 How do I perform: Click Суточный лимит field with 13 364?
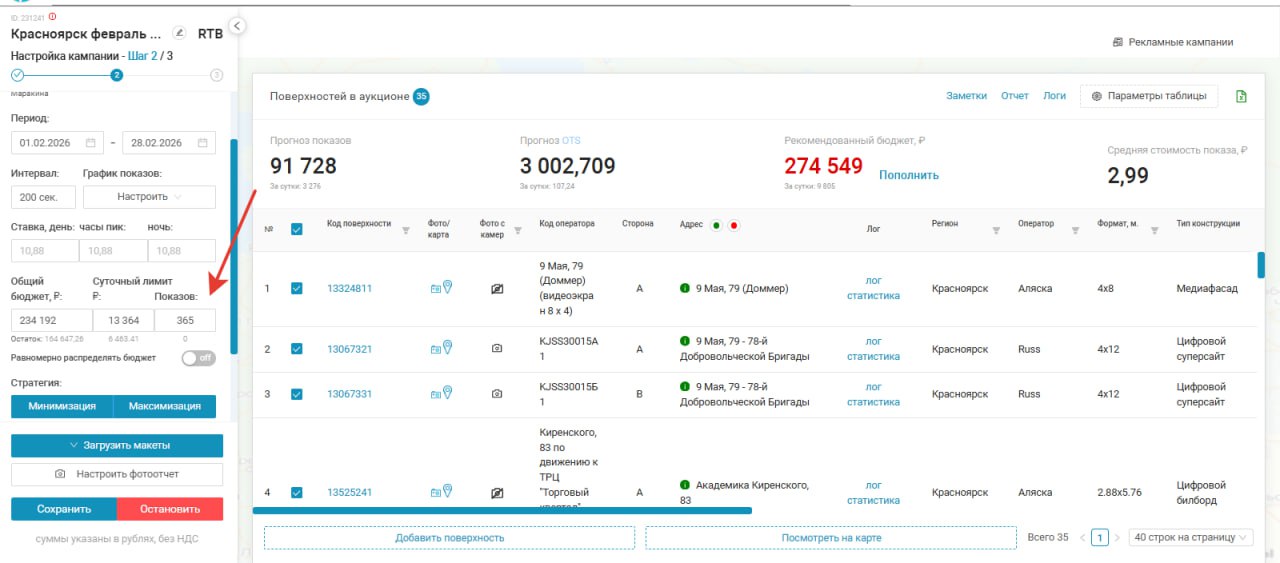pos(124,320)
